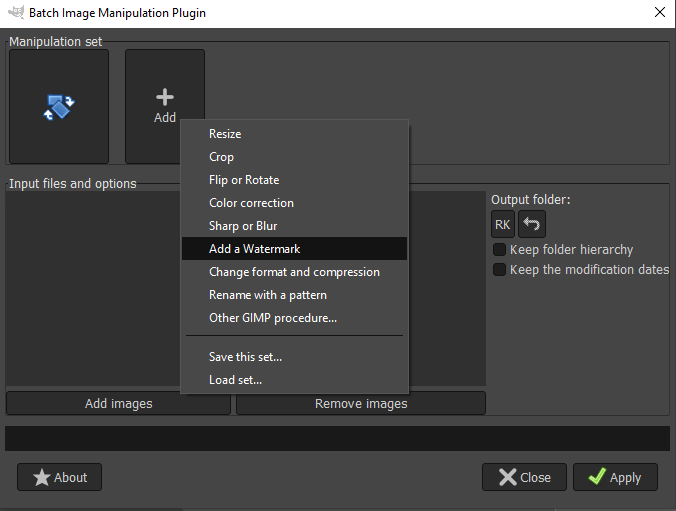Click the Resize manipulation icon in set

click(58, 106)
